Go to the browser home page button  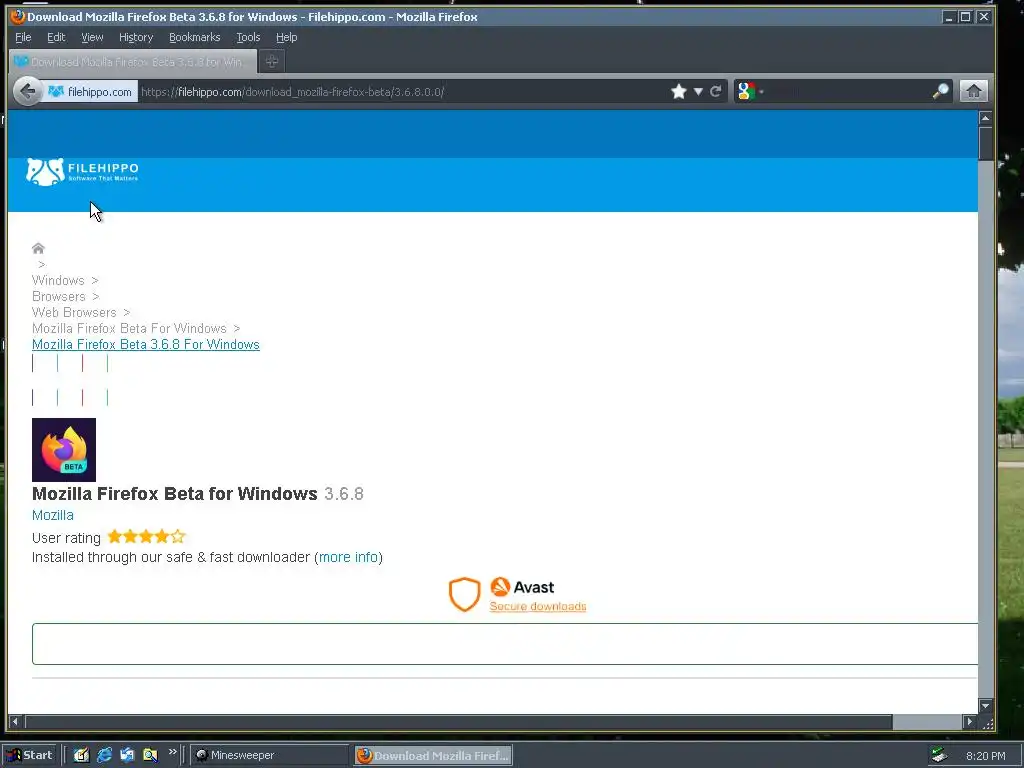[x=973, y=91]
